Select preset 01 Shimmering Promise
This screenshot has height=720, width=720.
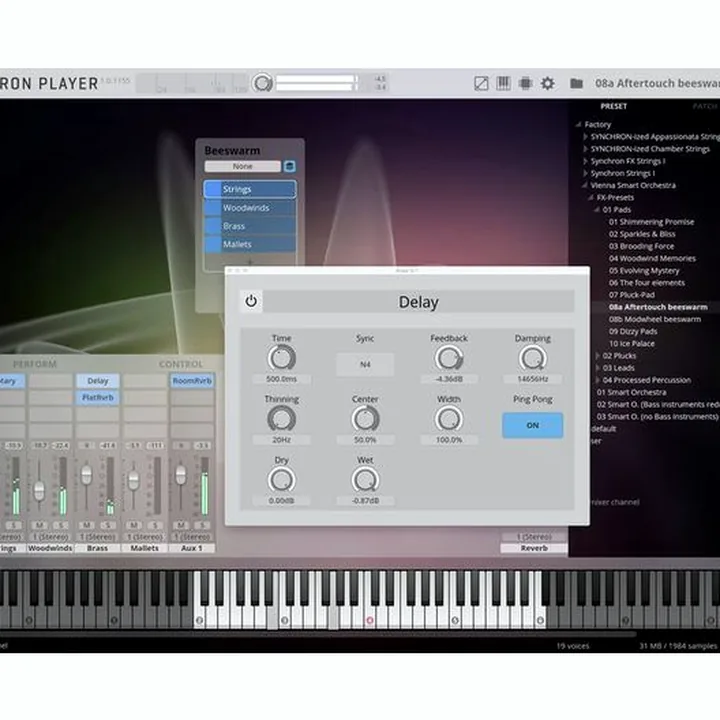[651, 222]
